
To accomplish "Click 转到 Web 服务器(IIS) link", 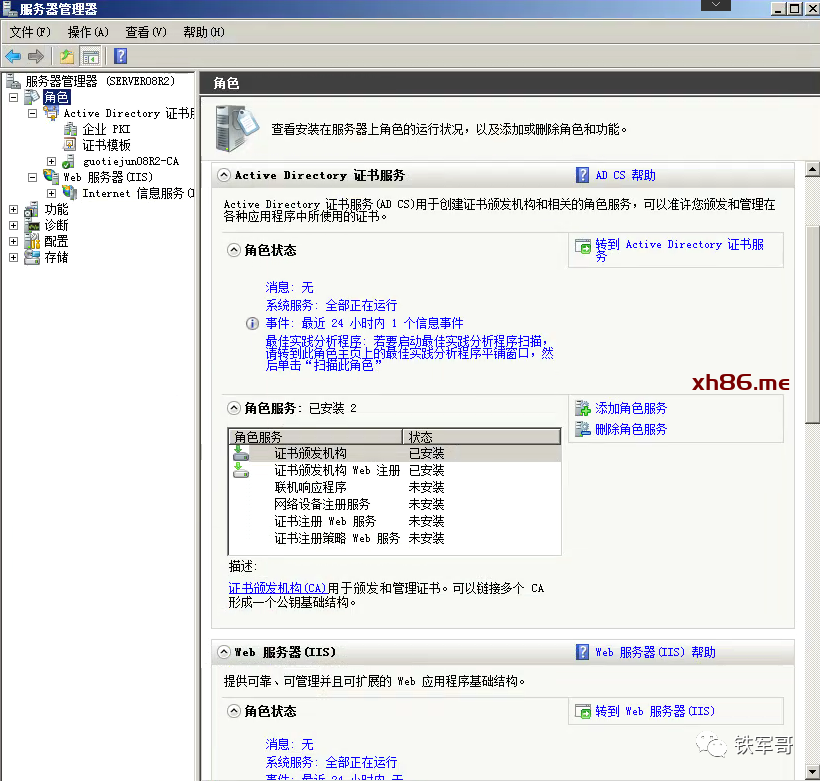I will tap(655, 711).
